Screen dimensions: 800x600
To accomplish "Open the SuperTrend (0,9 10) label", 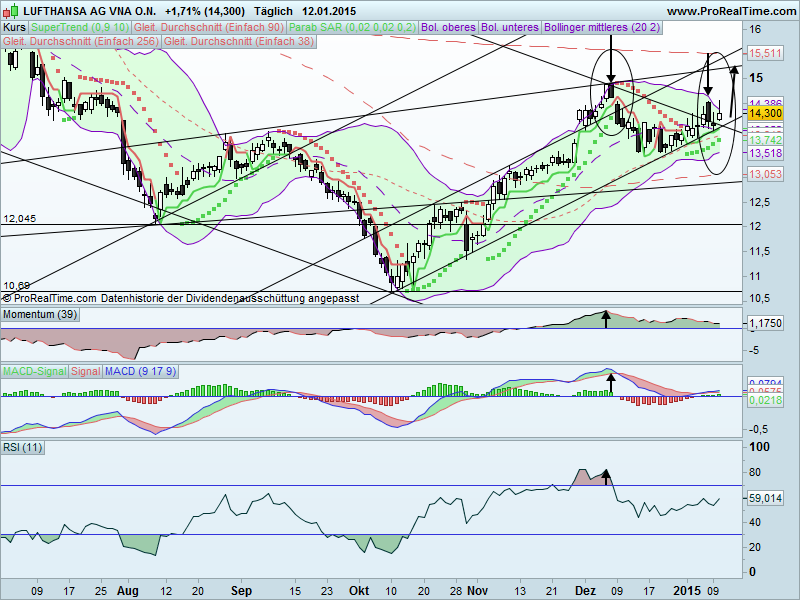I will tap(80, 28).
